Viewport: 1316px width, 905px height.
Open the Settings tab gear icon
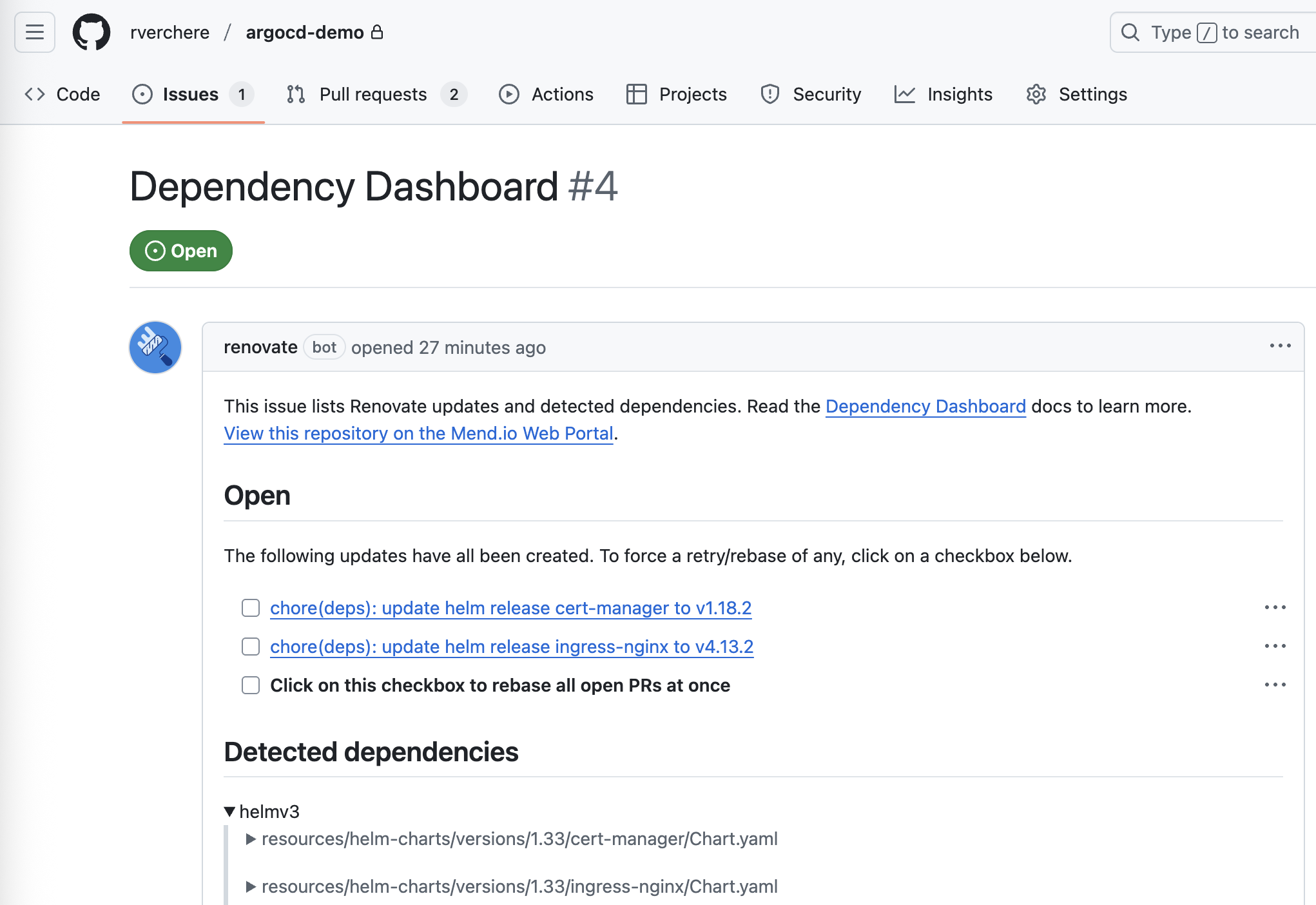[1036, 94]
